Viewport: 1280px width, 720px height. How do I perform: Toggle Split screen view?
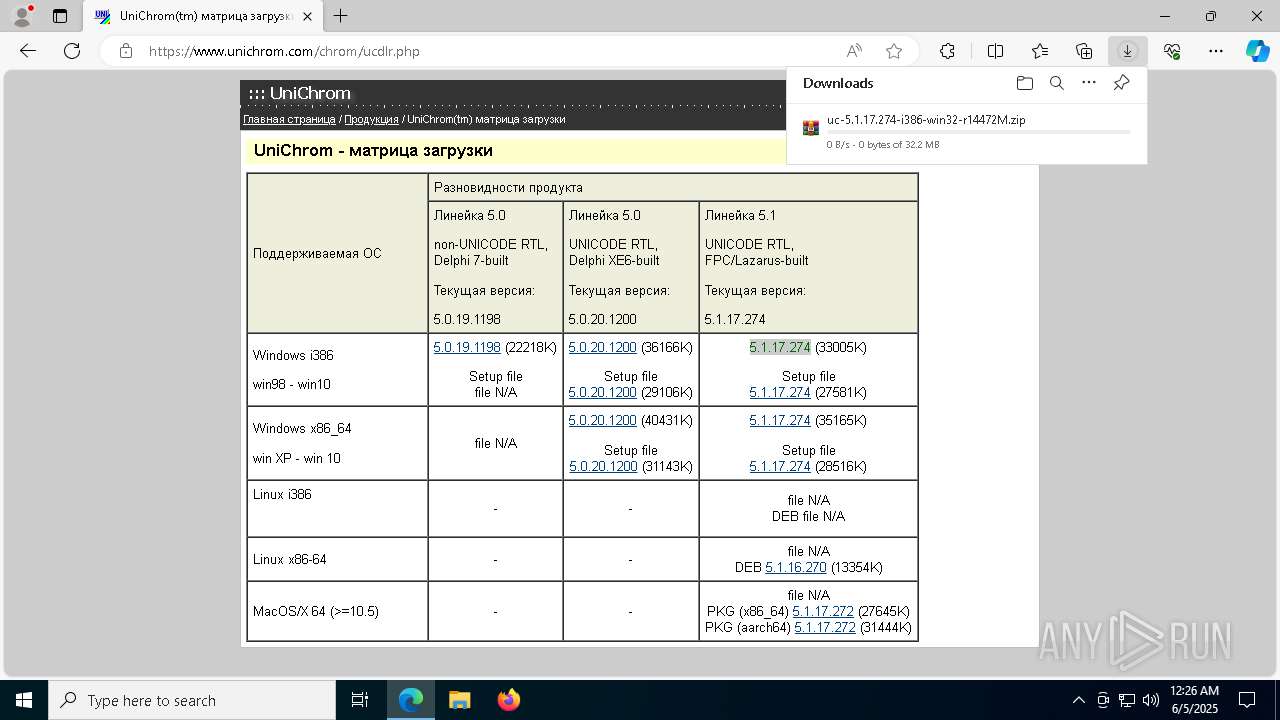[995, 51]
